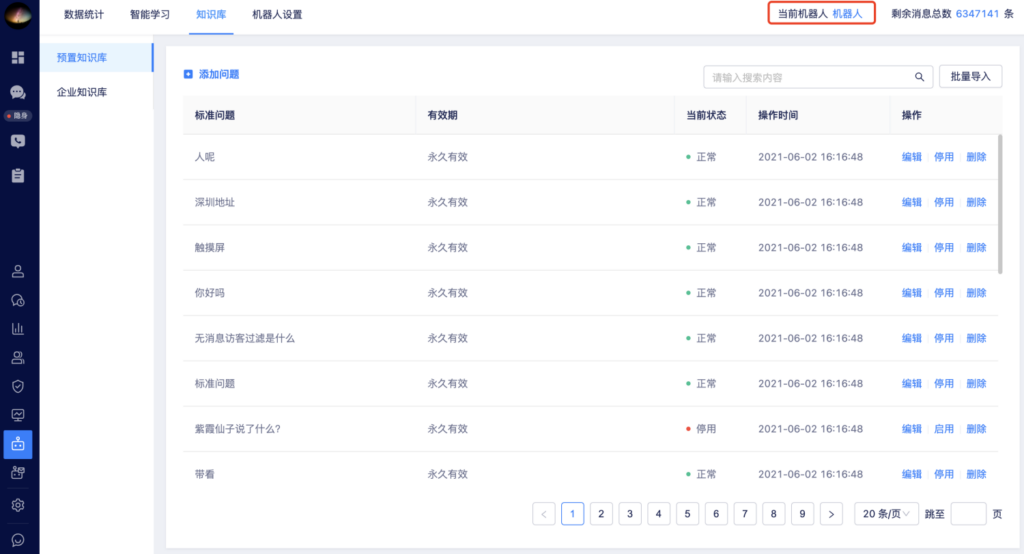Disable the 人呢 question via 停用
The image size is (1024, 554).
944,157
